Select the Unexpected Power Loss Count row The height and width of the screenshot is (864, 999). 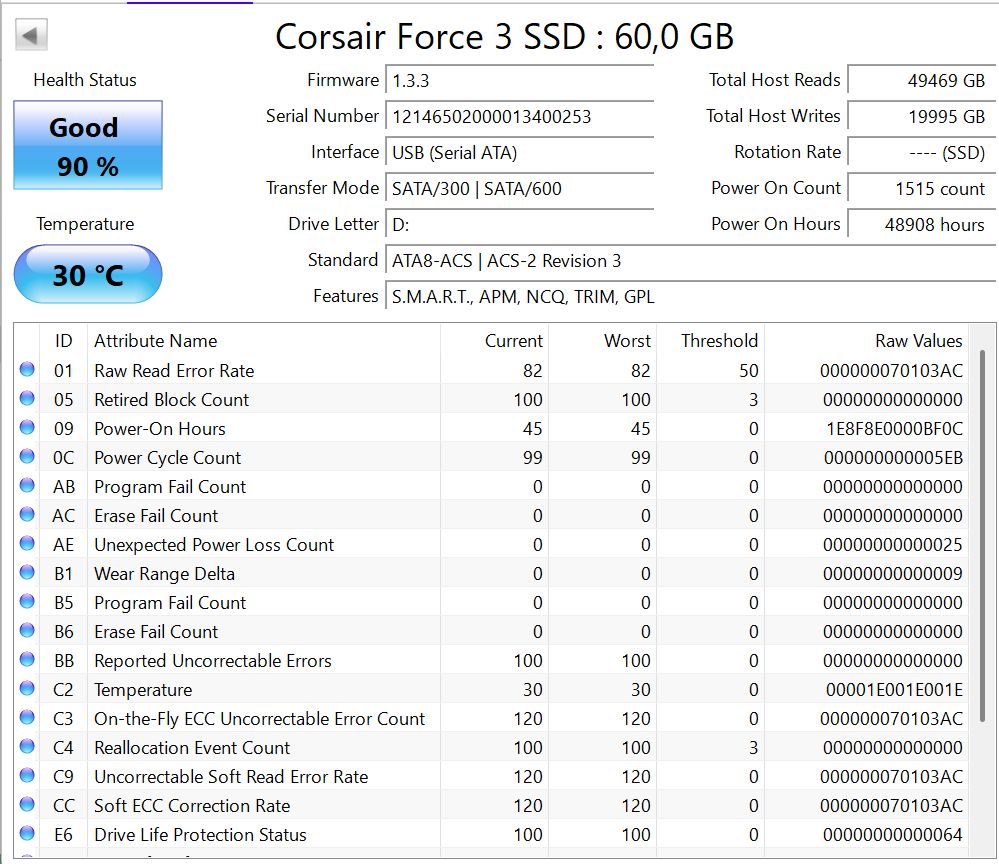pyautogui.click(x=491, y=545)
